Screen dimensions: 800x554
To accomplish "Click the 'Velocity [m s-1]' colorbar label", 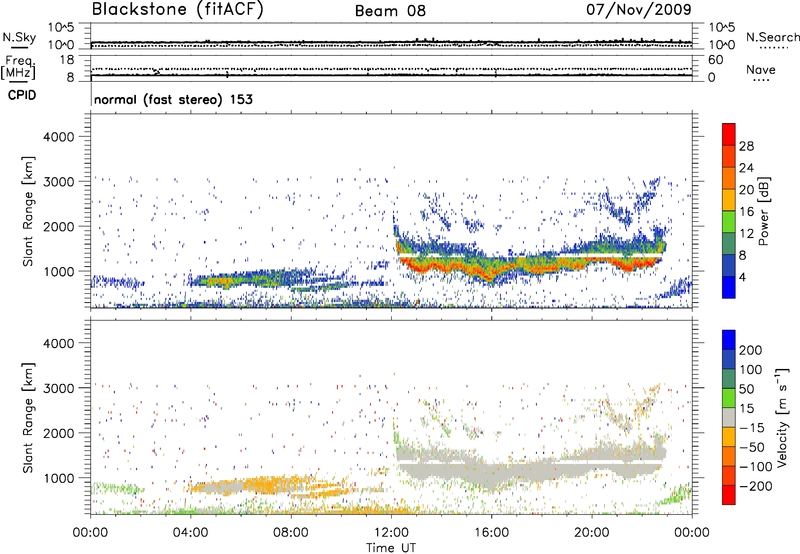I will (x=783, y=417).
